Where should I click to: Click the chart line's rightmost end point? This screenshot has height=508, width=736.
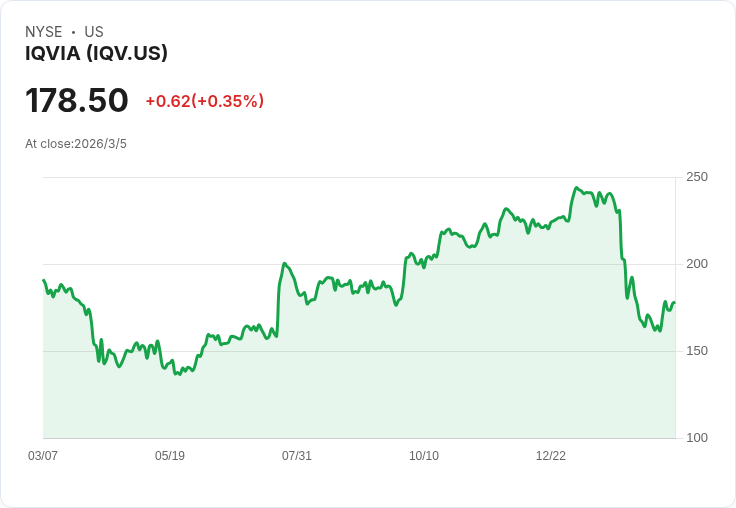click(675, 303)
